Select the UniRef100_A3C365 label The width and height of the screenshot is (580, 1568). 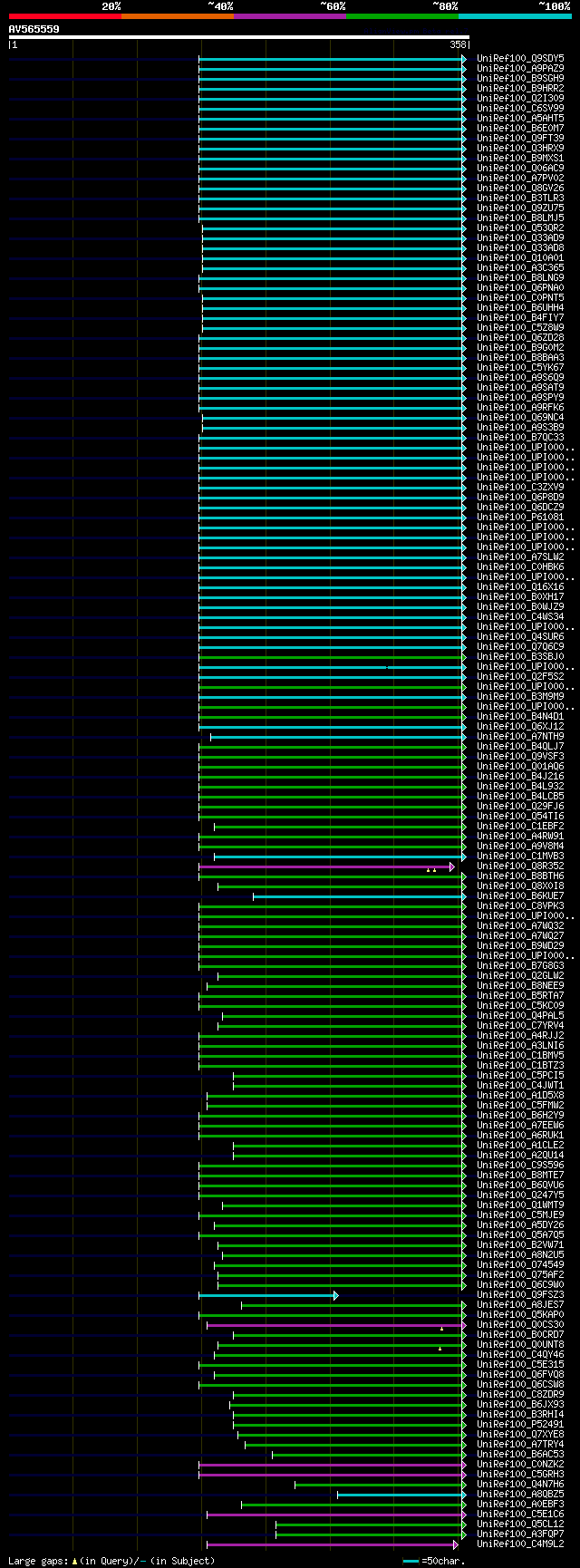coord(520,267)
